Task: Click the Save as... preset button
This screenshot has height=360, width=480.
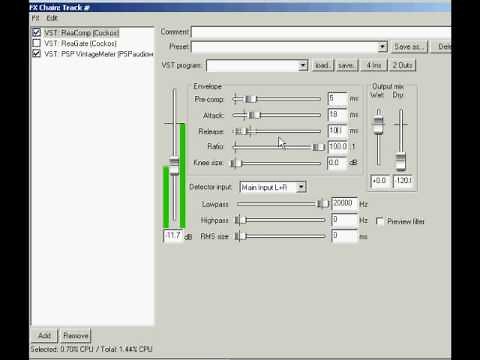Action: pos(409,47)
